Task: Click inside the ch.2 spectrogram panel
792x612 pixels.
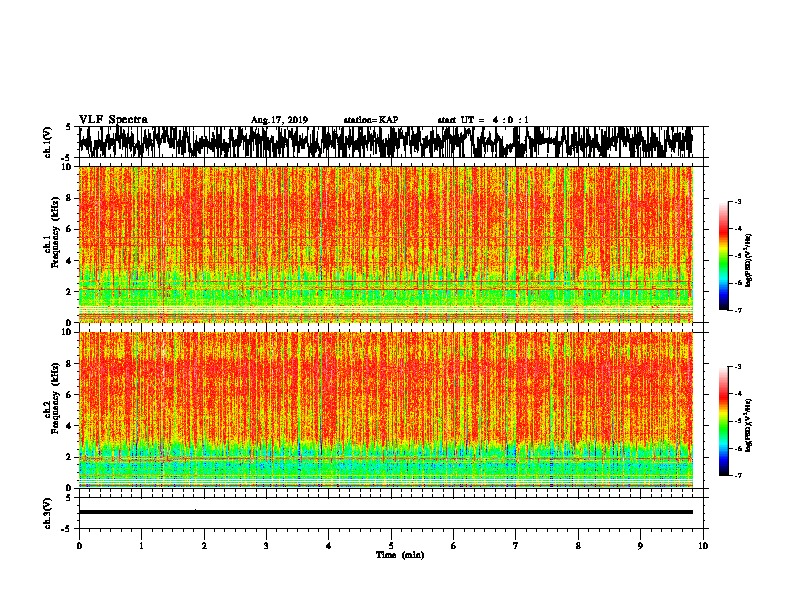Action: pyautogui.click(x=385, y=410)
